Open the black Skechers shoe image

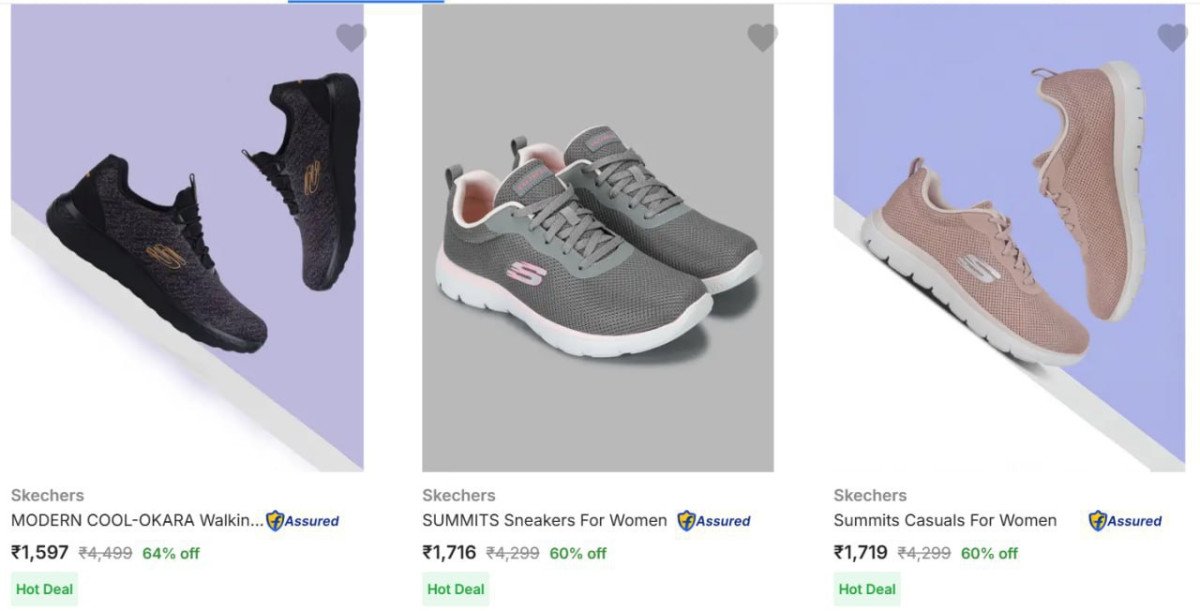187,237
